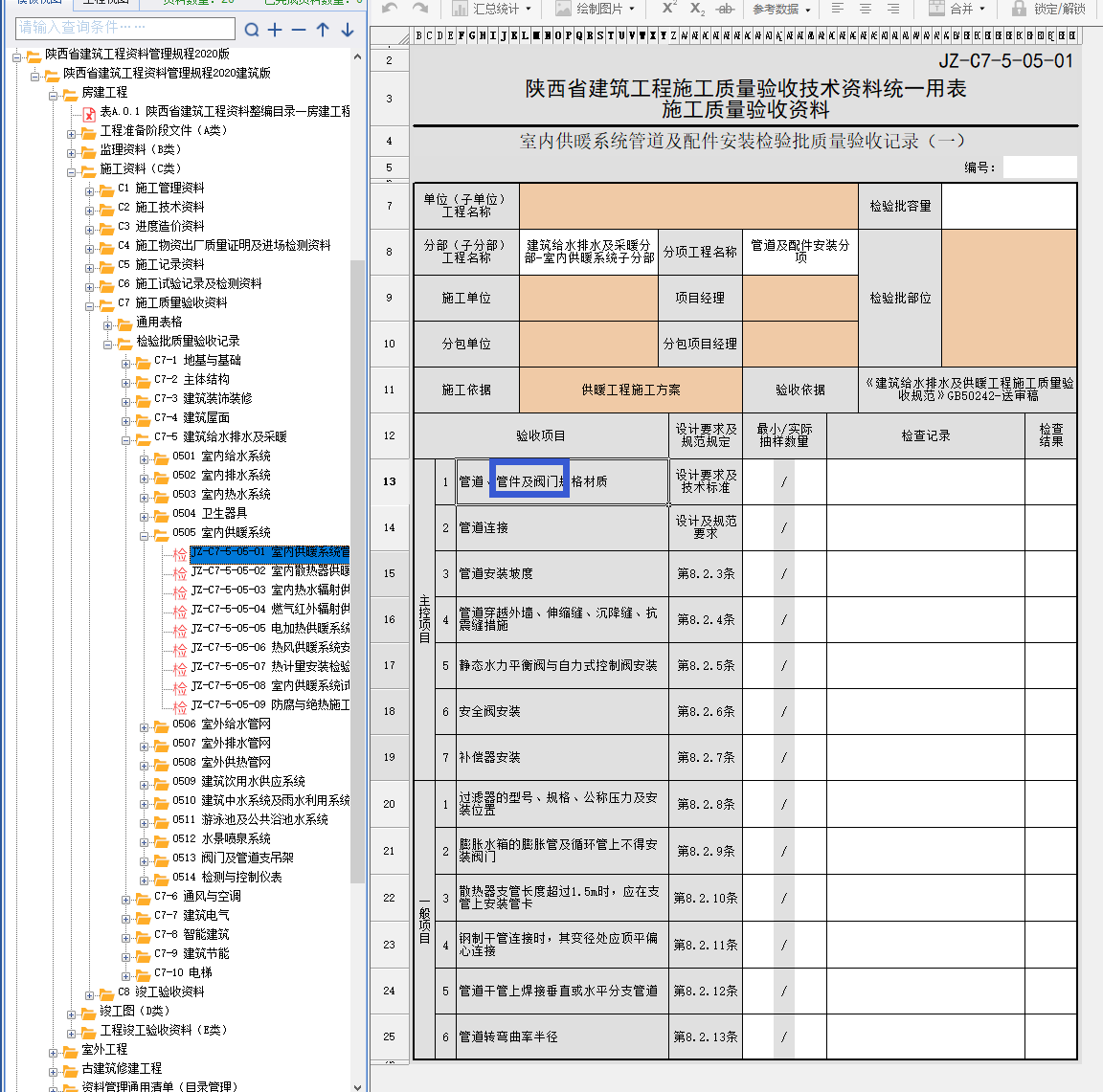Screen dimensions: 1103x1092
Task: Open the 表A.0.1 PDF document item
Action: (224, 111)
